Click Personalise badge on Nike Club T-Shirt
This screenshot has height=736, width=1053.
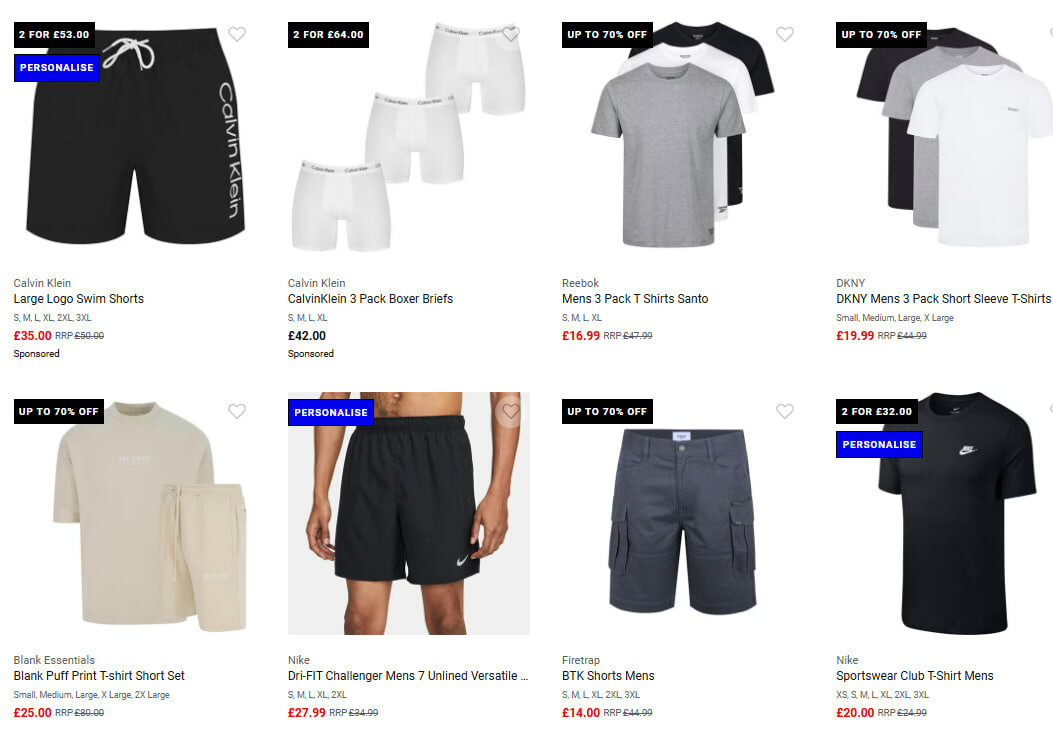point(879,445)
